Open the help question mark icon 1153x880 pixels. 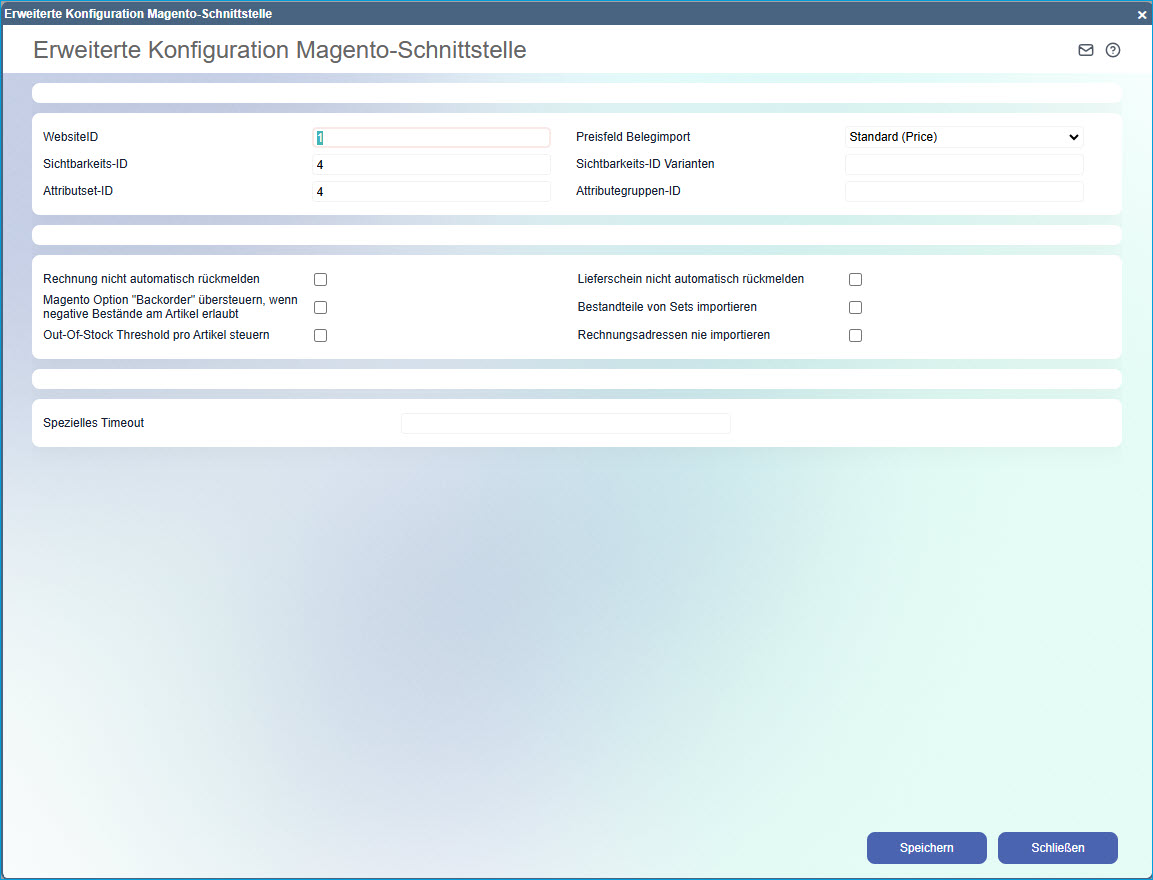pos(1113,50)
